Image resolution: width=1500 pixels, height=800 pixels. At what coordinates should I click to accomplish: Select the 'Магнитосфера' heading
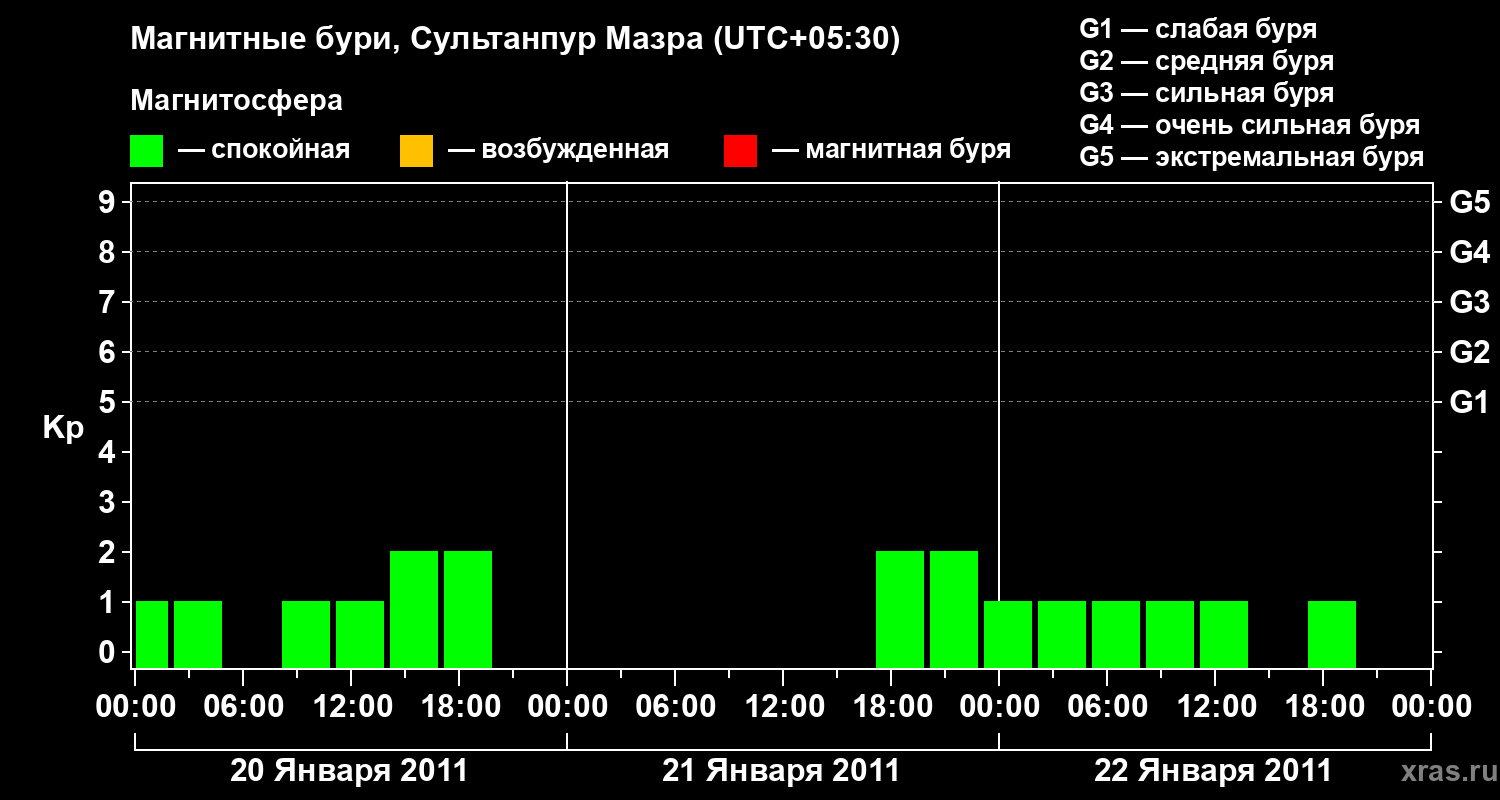point(237,101)
